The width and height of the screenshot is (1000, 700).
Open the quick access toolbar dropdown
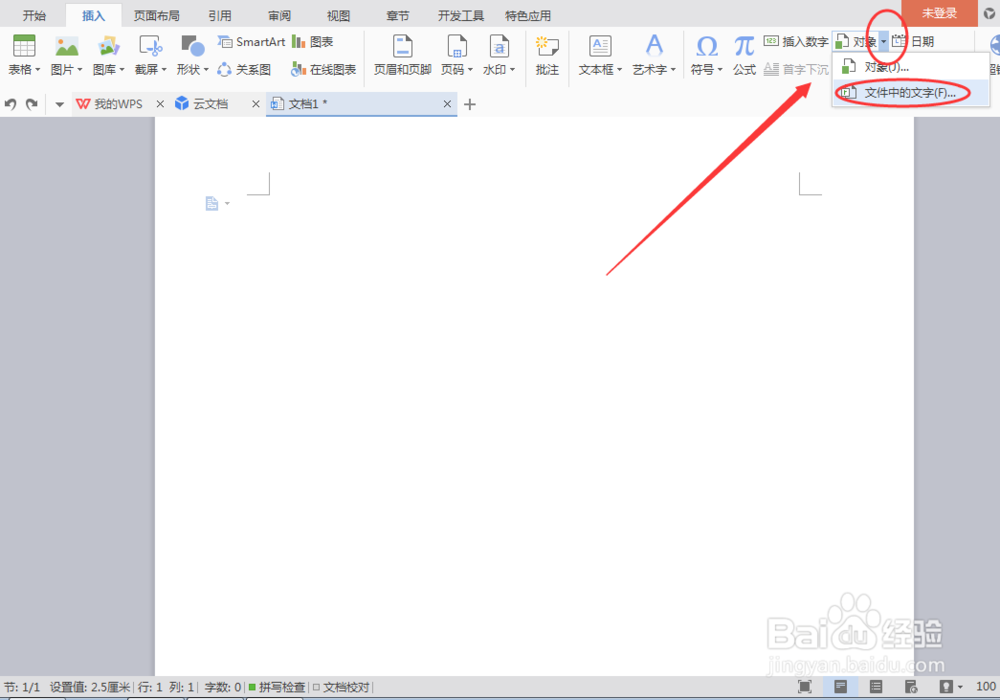(x=59, y=105)
